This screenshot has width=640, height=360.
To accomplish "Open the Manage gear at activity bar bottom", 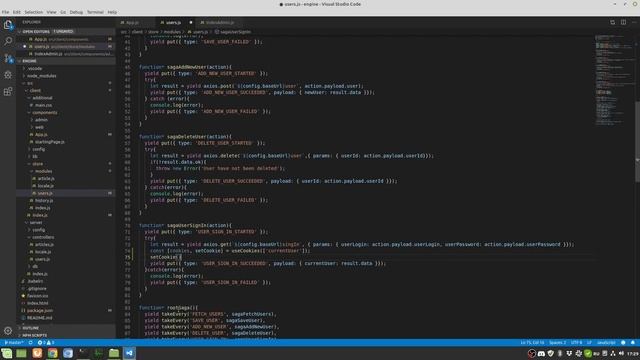I will point(8,331).
